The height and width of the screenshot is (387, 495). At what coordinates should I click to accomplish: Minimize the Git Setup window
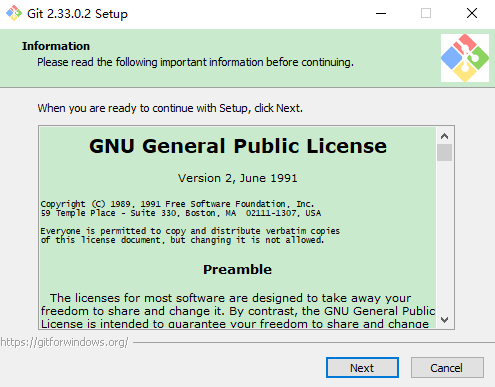click(381, 13)
